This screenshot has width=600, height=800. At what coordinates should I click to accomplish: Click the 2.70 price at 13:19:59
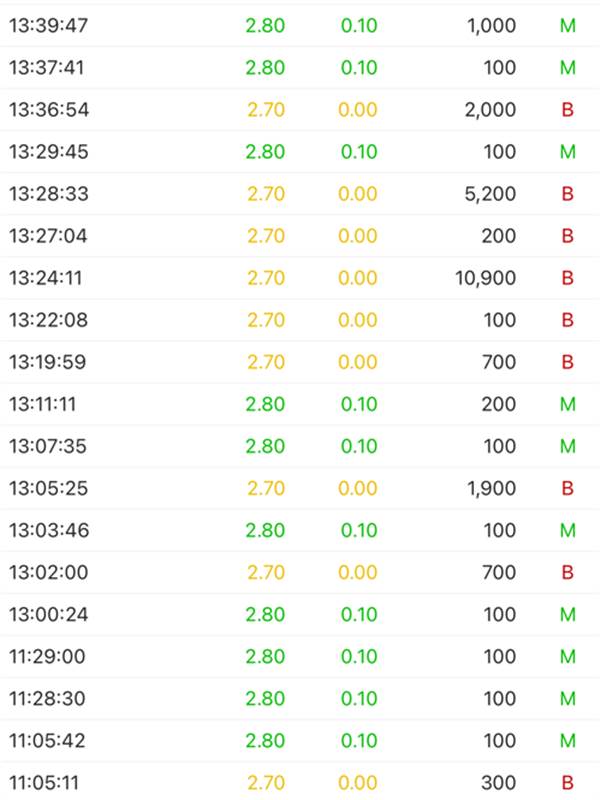(266, 362)
